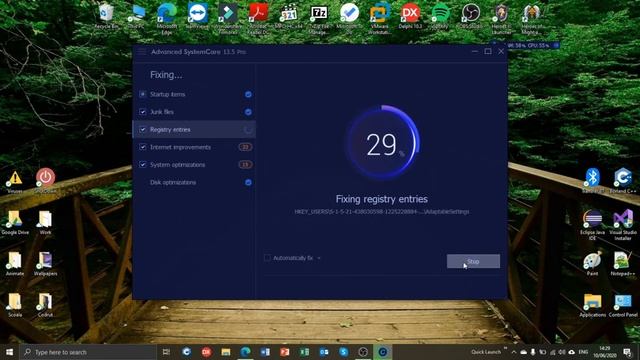Select the Junk files row label
The height and width of the screenshot is (360, 640).
162,112
